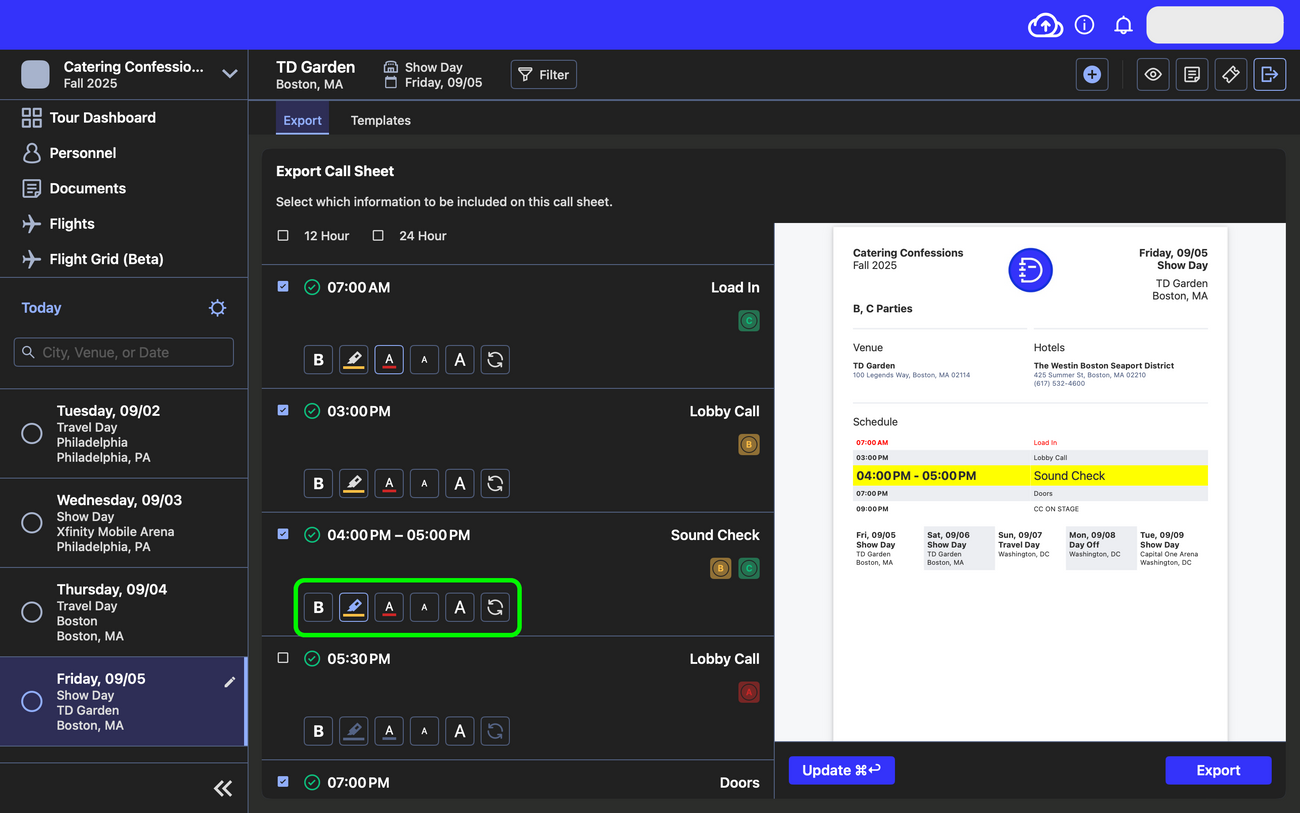Decrease font size for 07:00 AM row
Screen dimensions: 1300x813
(x=424, y=360)
